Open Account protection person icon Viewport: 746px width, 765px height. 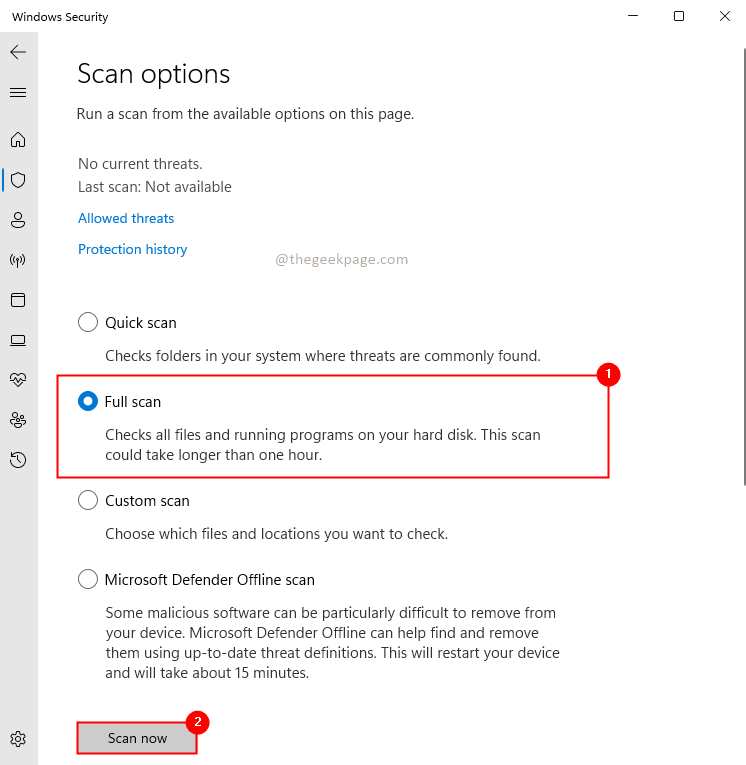click(x=18, y=220)
